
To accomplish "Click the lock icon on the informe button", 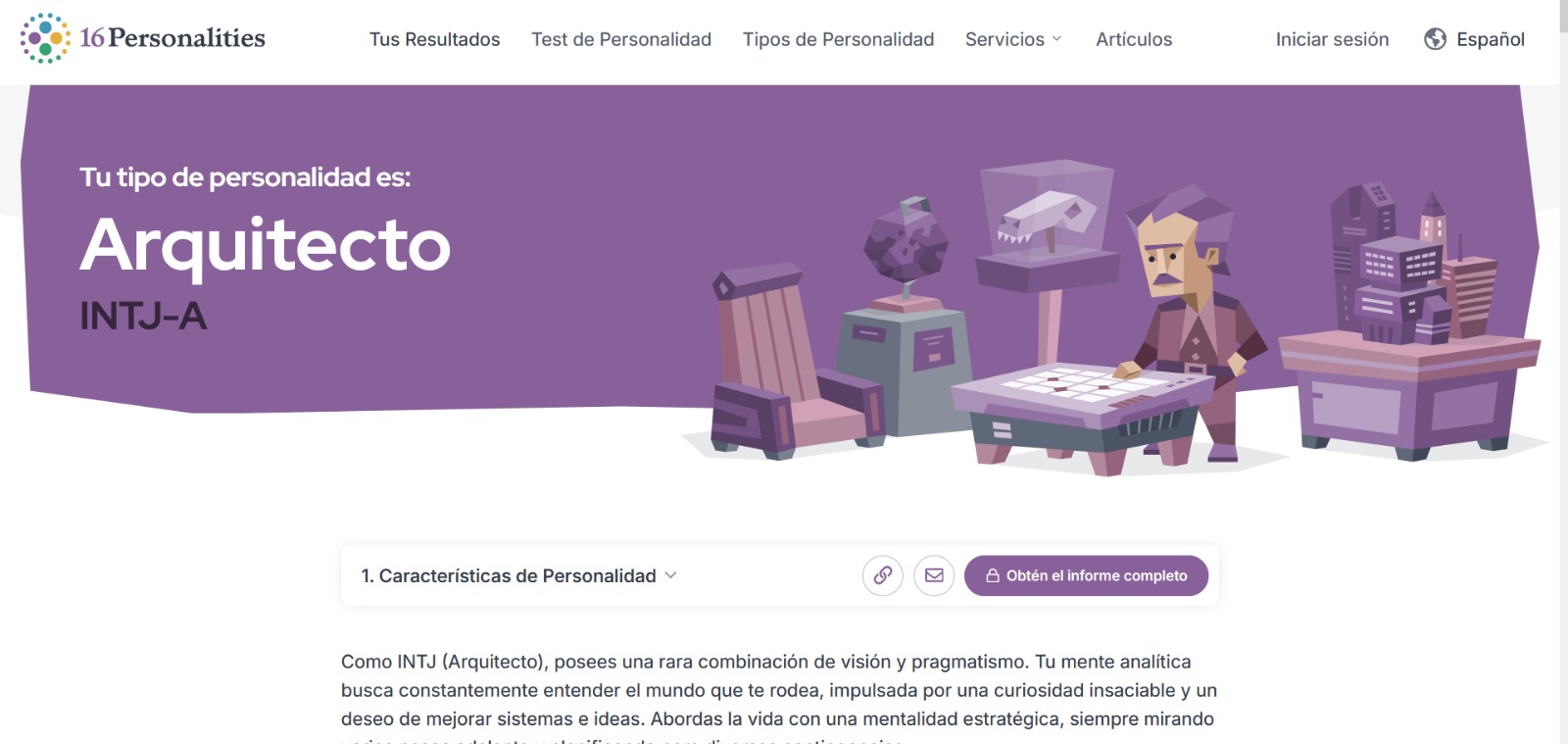I will 993,576.
